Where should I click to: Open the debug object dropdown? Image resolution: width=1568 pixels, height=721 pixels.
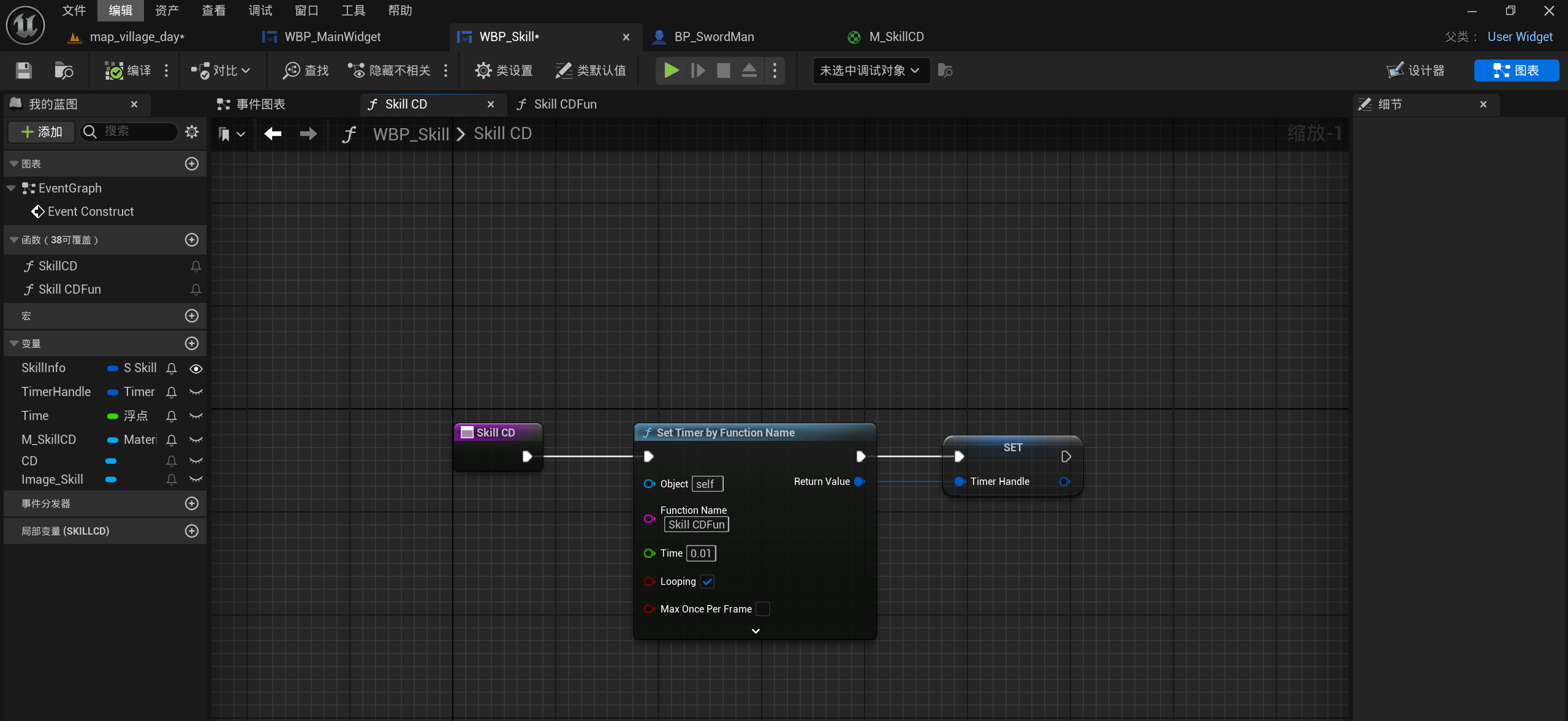[x=870, y=71]
